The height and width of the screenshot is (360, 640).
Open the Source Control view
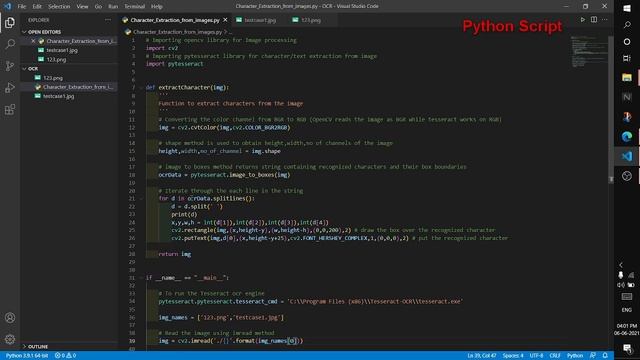10,66
